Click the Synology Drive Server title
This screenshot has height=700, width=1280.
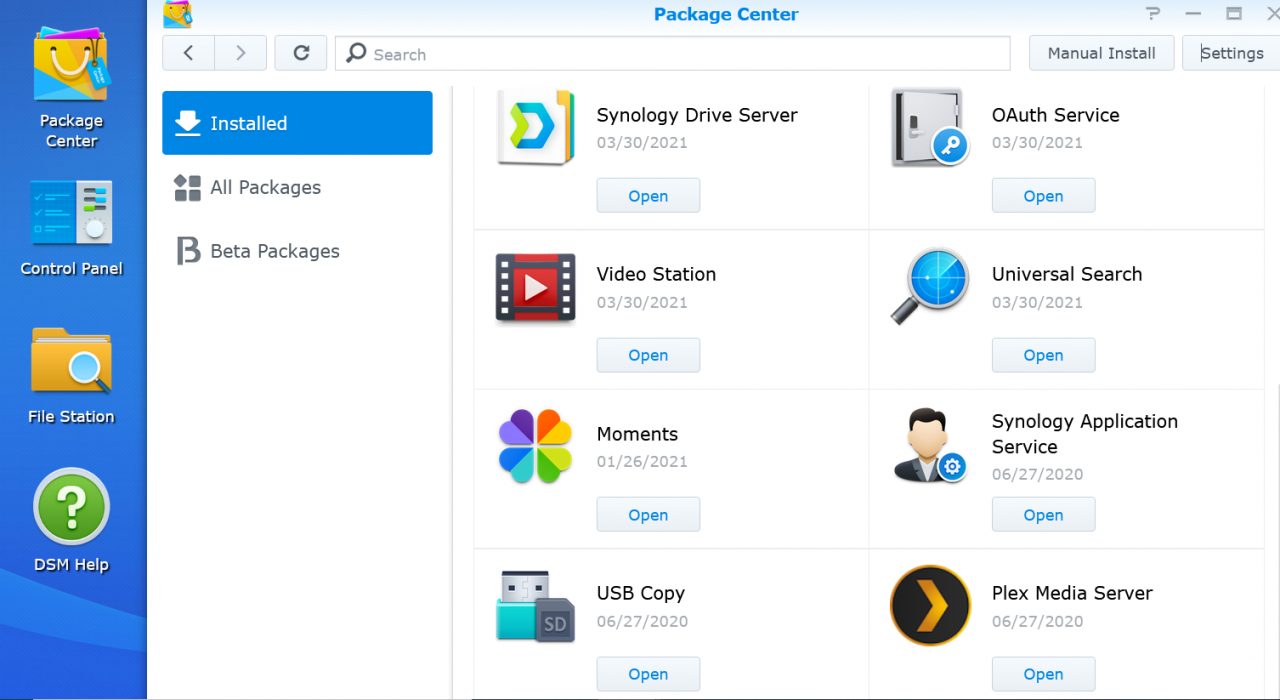[x=697, y=115]
